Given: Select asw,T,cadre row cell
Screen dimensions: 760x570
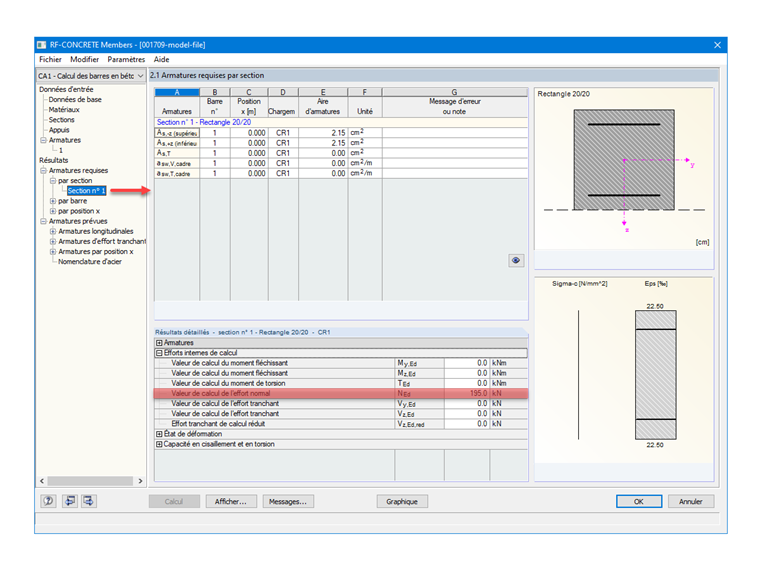Looking at the screenshot, I should pos(177,174).
